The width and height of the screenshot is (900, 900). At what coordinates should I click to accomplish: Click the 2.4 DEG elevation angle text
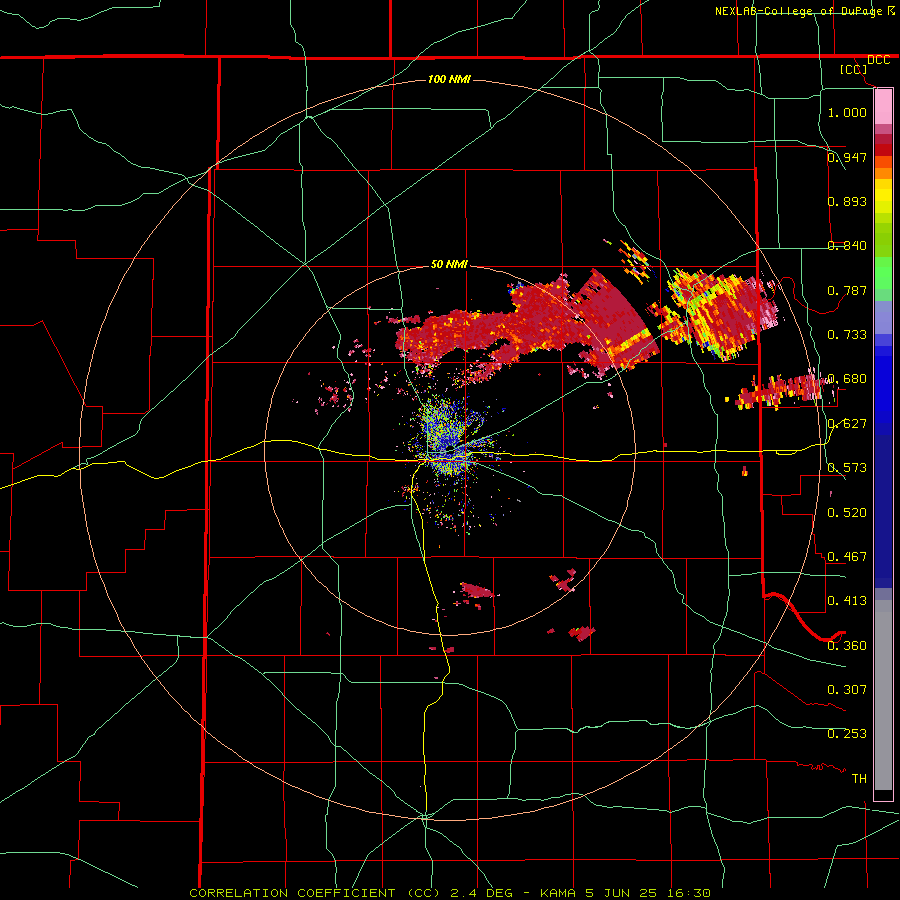[x=482, y=893]
